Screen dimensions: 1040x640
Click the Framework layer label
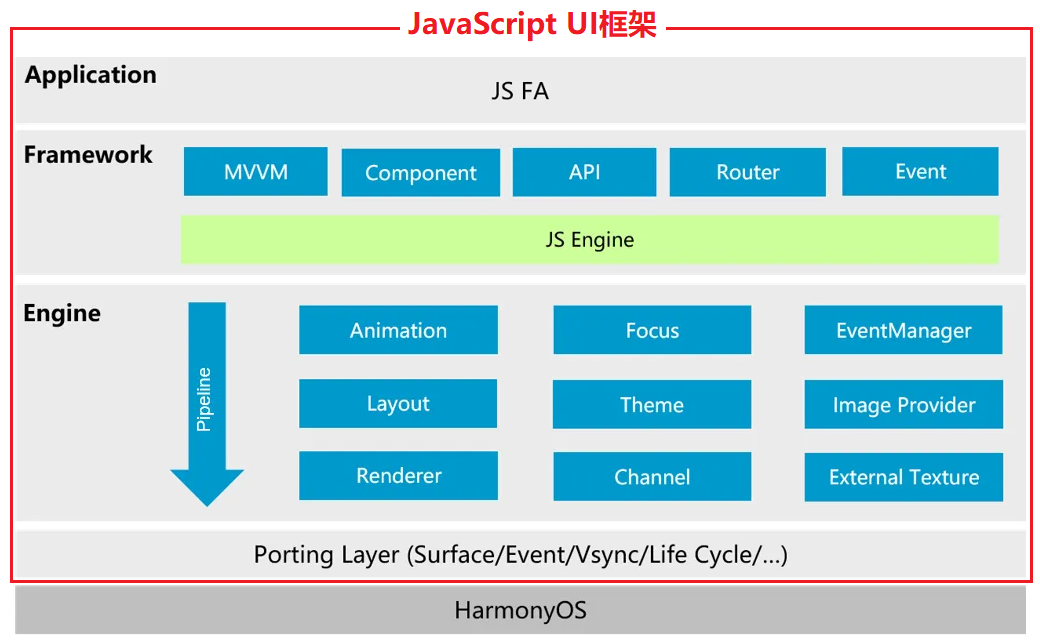click(x=88, y=155)
